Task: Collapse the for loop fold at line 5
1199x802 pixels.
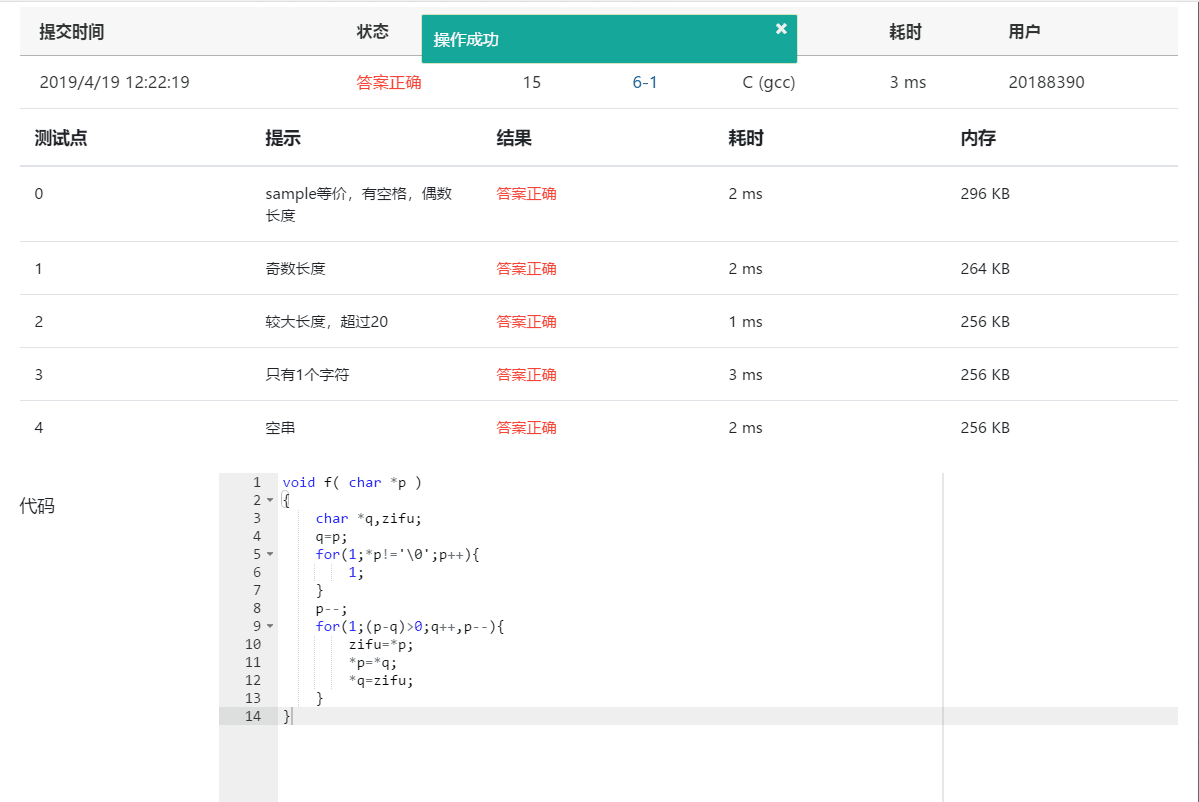Action: pos(270,554)
